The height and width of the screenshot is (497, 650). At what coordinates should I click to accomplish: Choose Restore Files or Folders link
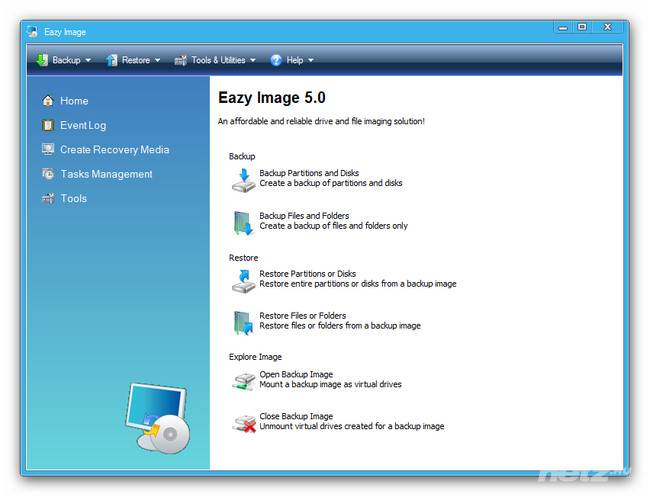[302, 316]
